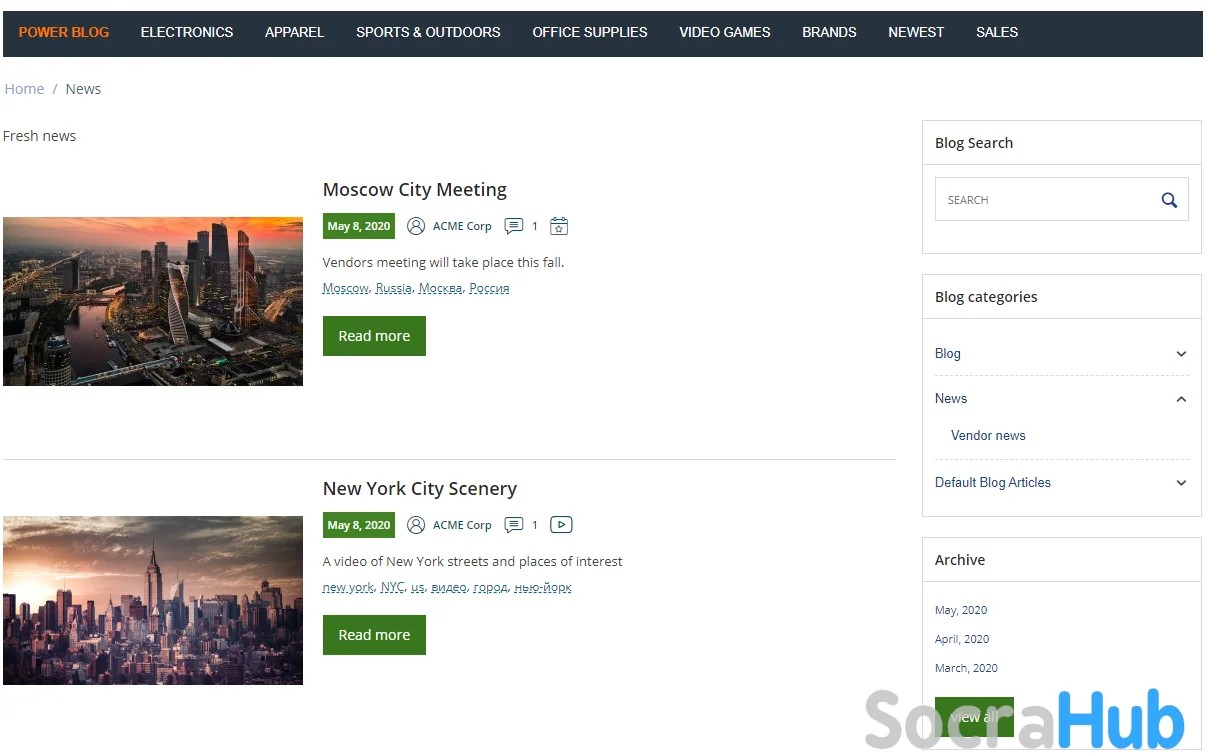Collapse the News category chevron
Screen dimensions: 1207x754
tap(1181, 399)
